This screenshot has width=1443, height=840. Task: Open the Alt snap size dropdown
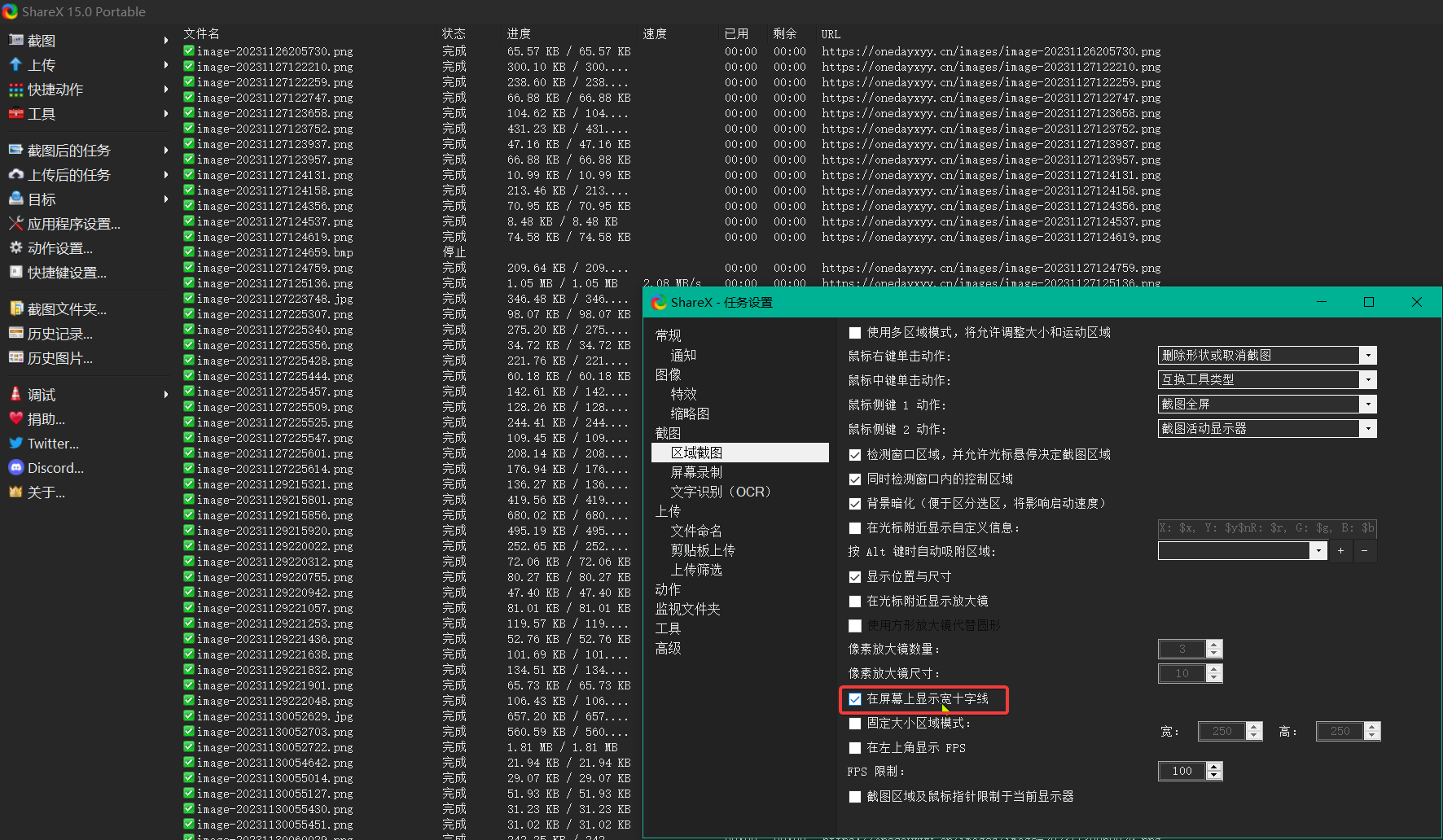(1243, 551)
